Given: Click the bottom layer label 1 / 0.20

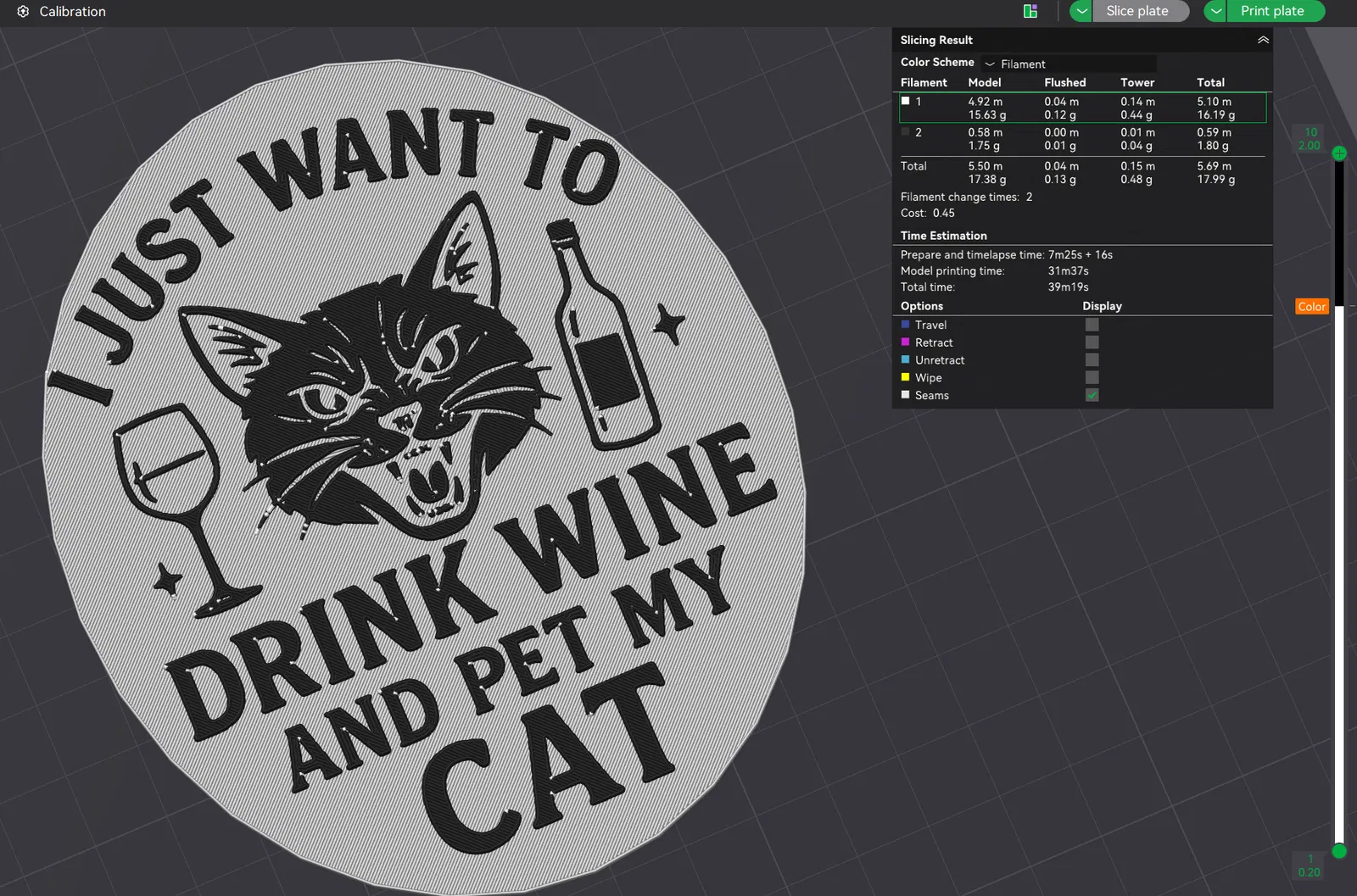Looking at the screenshot, I should (1310, 865).
